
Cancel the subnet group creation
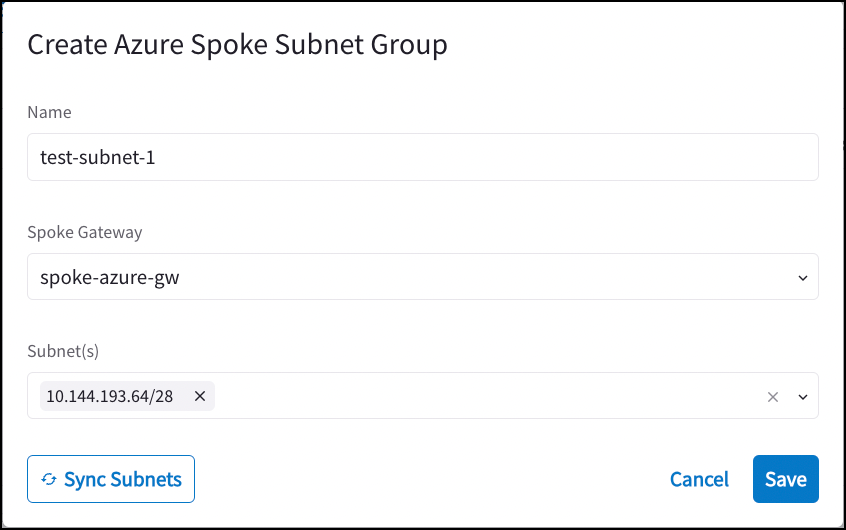(x=699, y=479)
